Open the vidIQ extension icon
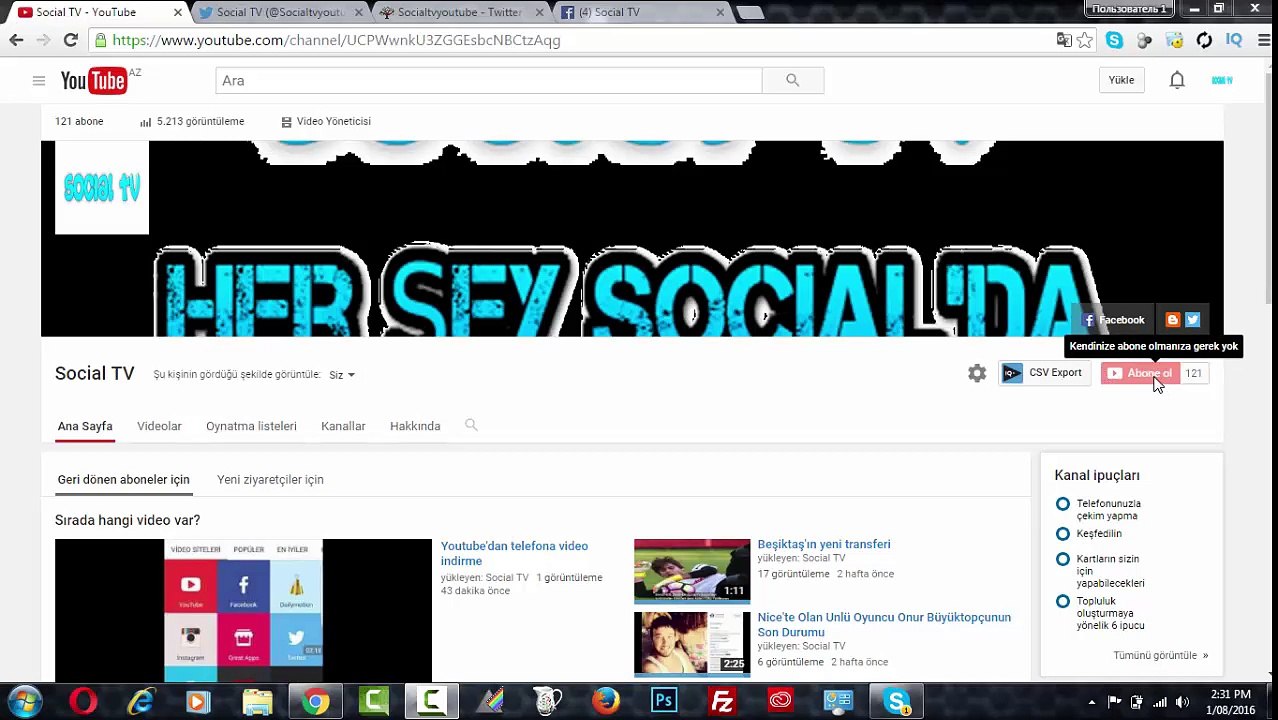Image resolution: width=1278 pixels, height=720 pixels. pos(1233,40)
